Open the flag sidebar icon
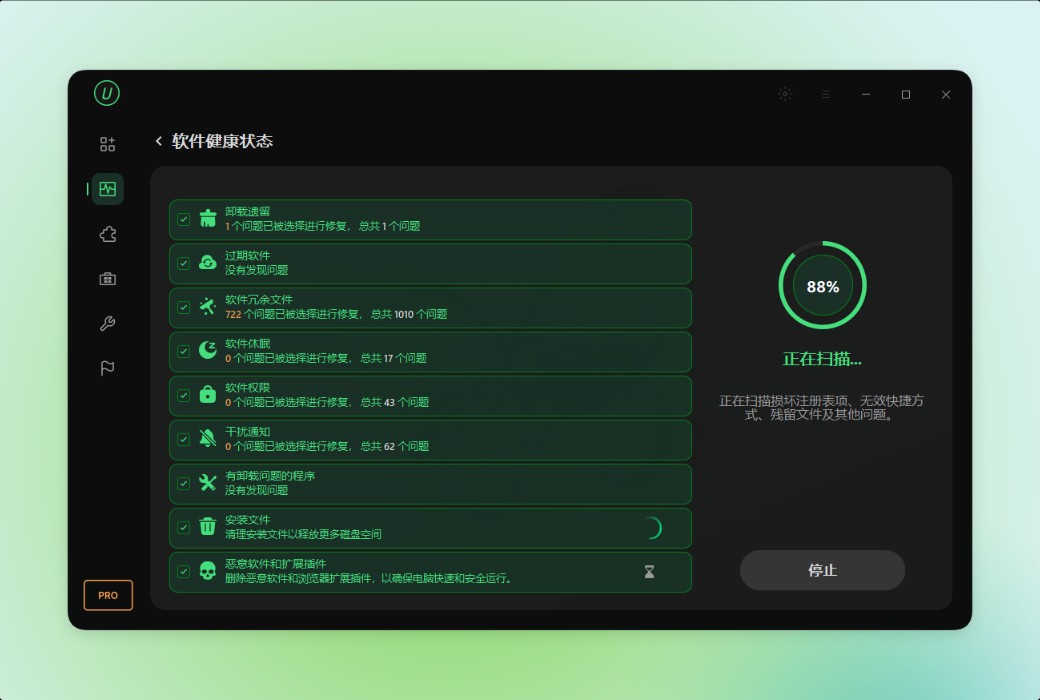Screen dimensions: 1040x700 click(x=107, y=368)
